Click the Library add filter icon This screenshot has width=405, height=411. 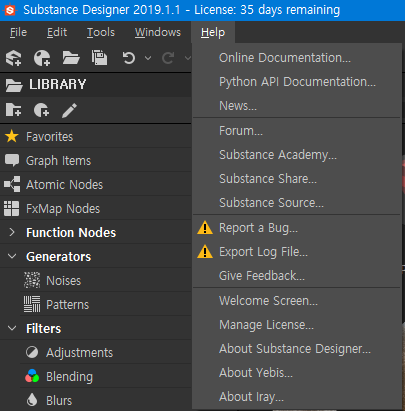[42, 110]
